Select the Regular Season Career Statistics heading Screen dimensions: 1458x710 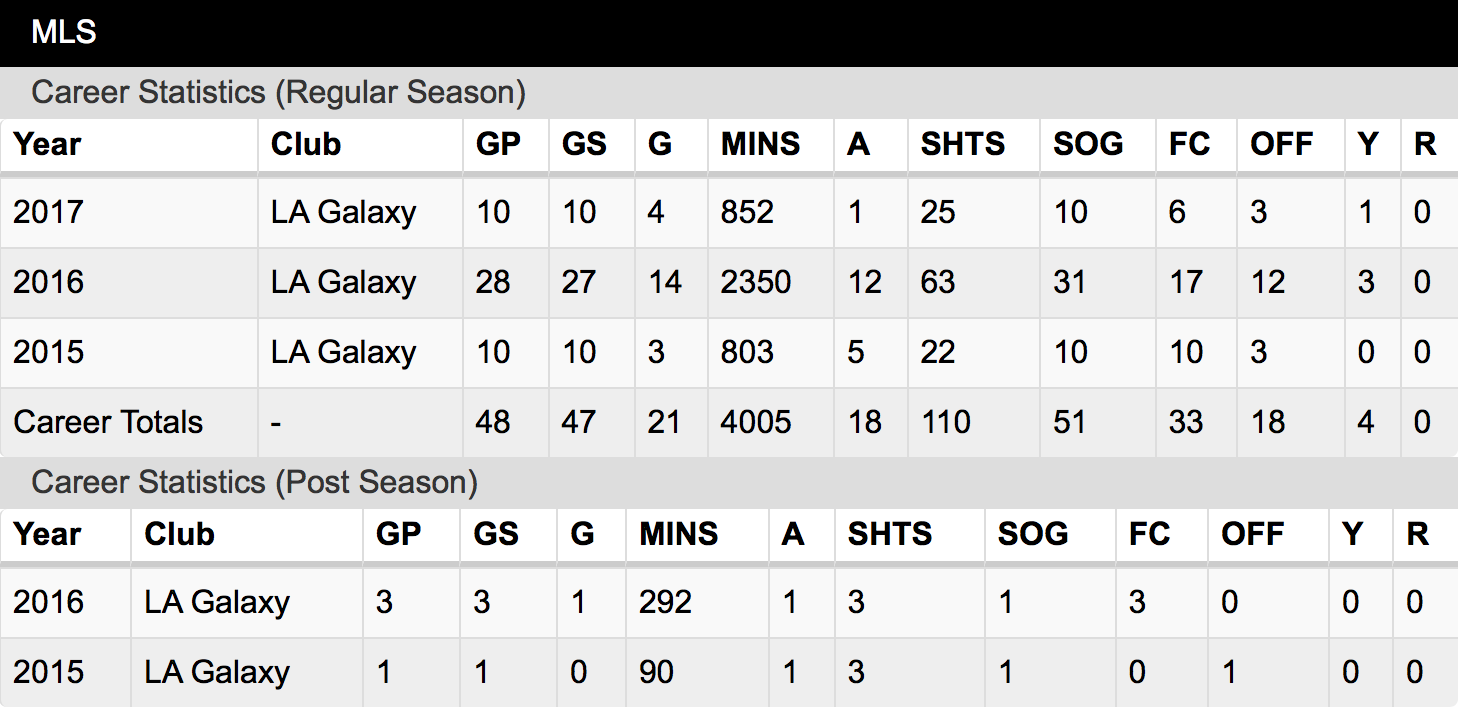tap(279, 92)
